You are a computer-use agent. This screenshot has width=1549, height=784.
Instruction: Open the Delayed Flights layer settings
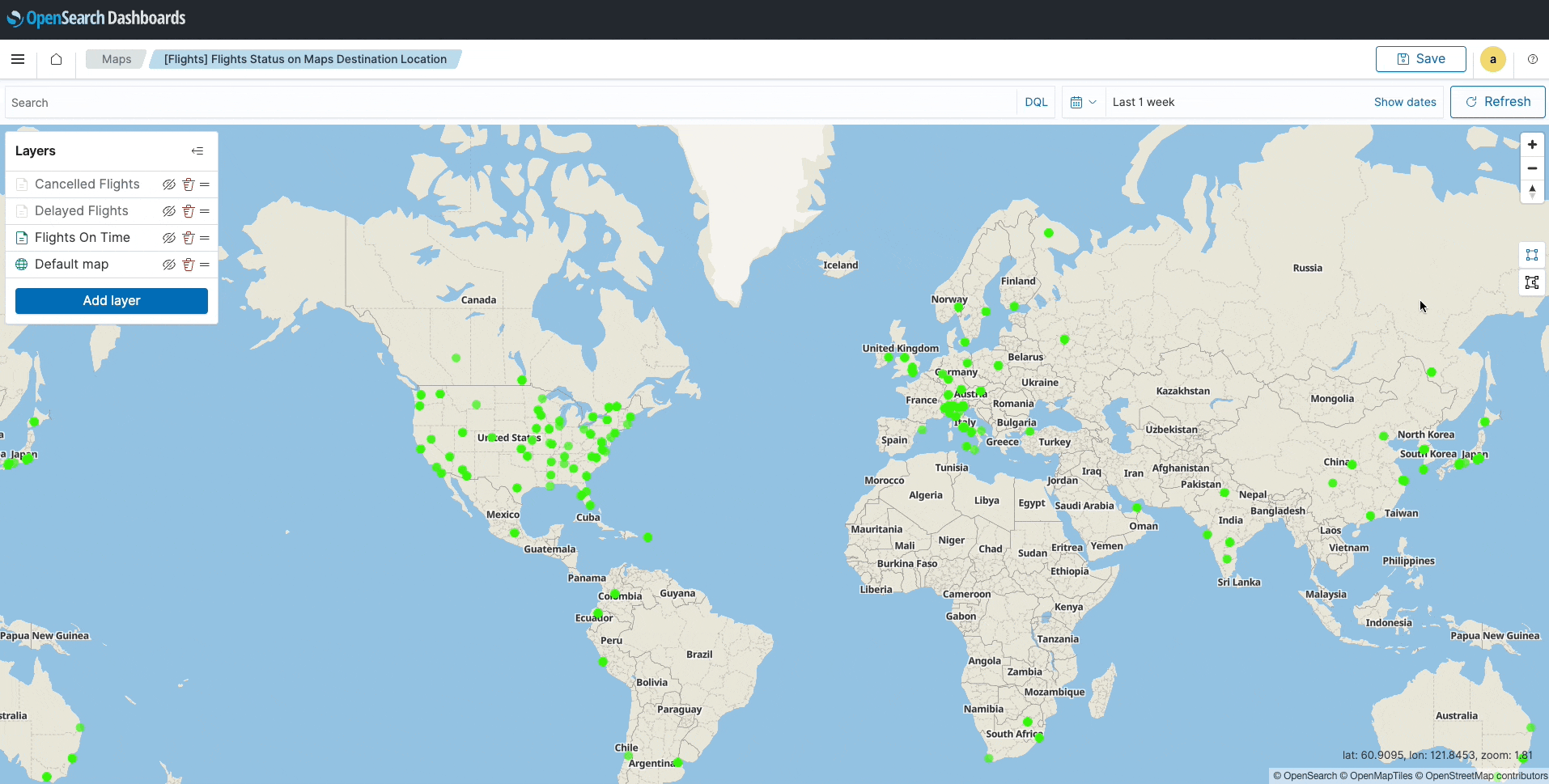click(x=82, y=211)
